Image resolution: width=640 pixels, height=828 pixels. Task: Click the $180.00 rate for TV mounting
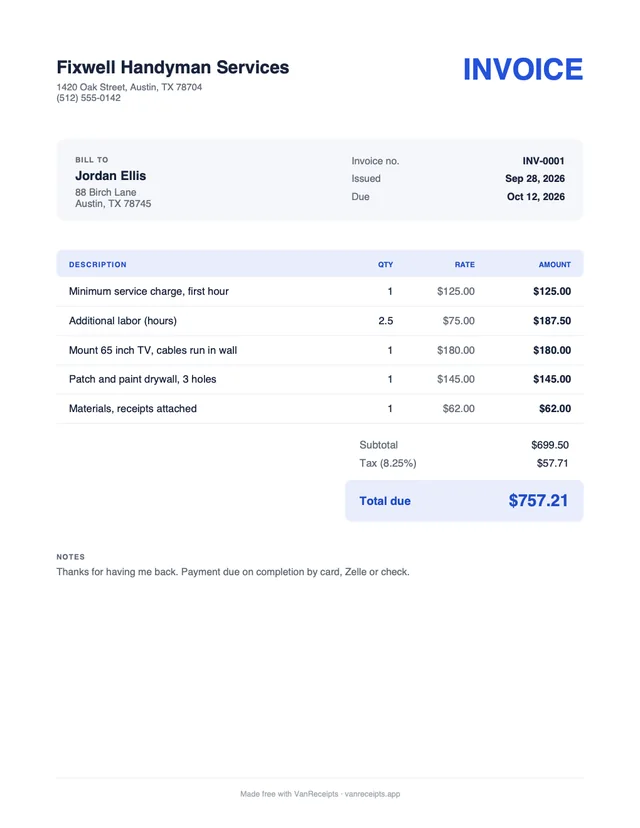click(x=456, y=351)
